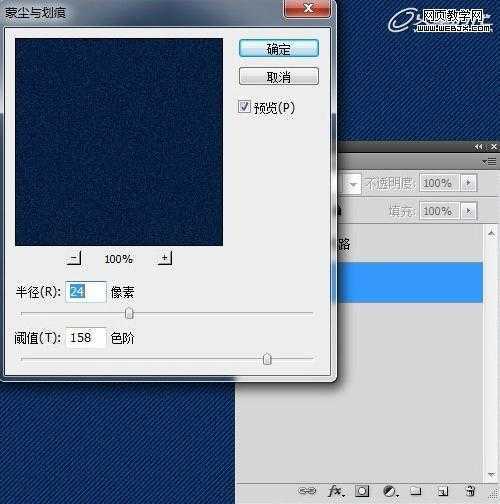Click the fill 100% value field
Viewport: 500px width, 504px height.
tap(439, 211)
